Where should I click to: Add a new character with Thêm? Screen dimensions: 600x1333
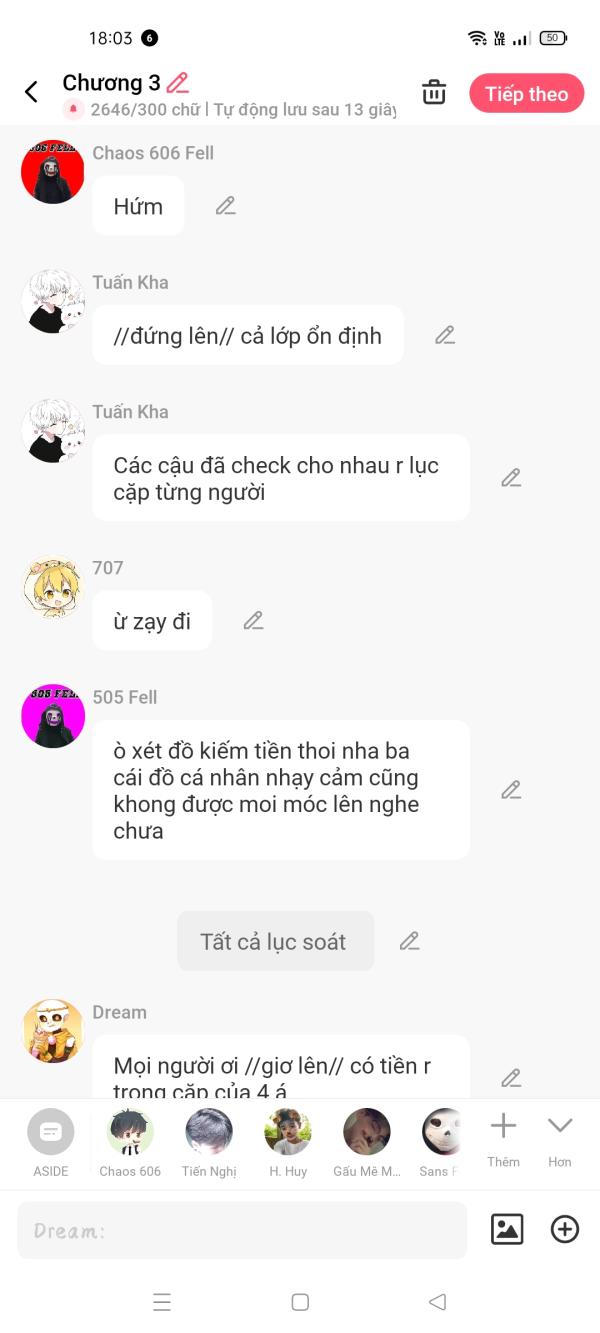(x=503, y=1140)
